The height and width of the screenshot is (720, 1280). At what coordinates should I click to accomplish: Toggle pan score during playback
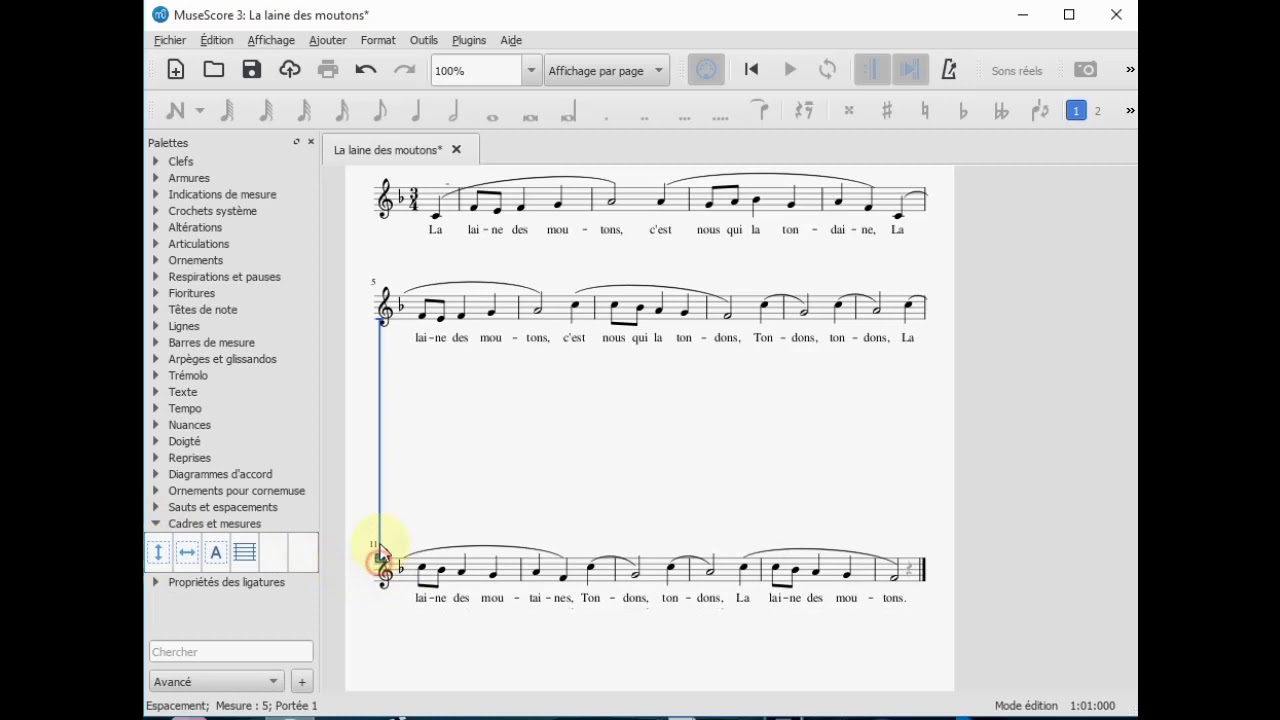pyautogui.click(x=910, y=70)
